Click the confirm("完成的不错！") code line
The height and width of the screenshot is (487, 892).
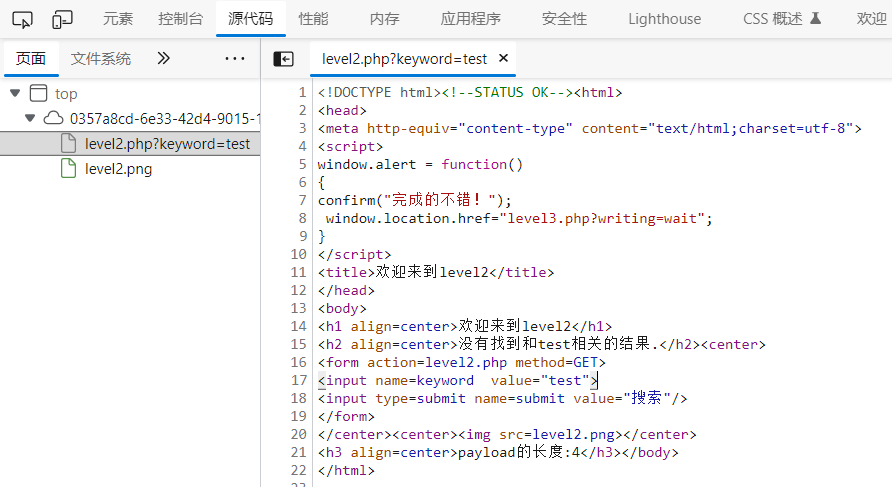(x=415, y=200)
